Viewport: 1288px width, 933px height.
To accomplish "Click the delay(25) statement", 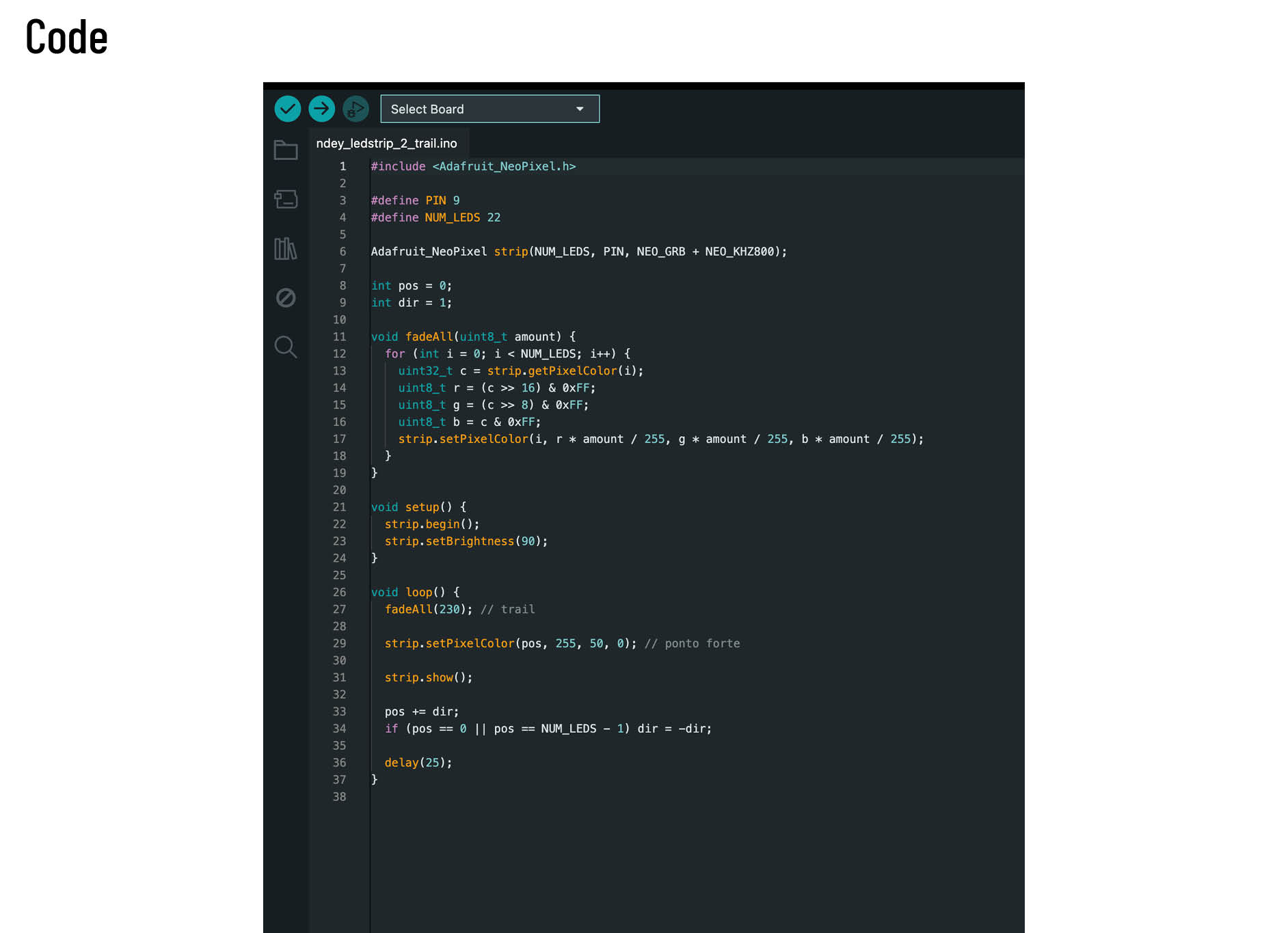I will [418, 763].
